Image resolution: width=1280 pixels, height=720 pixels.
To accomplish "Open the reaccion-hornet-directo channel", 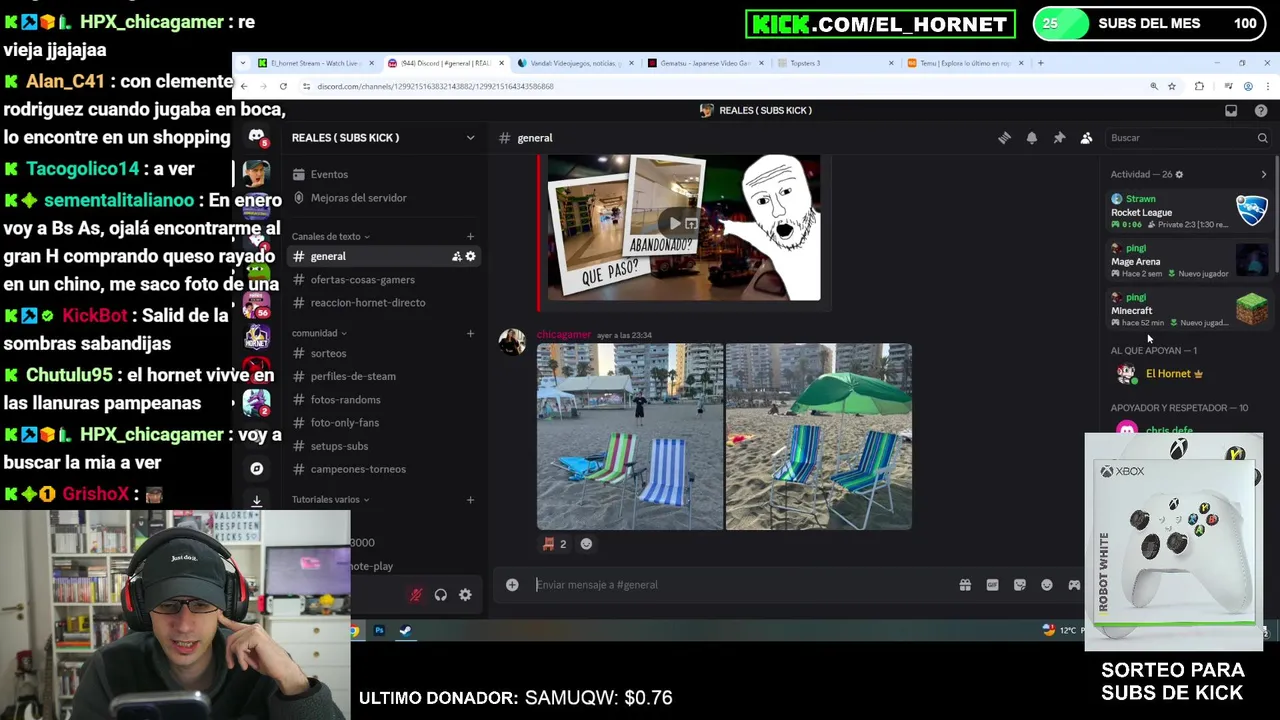I will coord(383,303).
